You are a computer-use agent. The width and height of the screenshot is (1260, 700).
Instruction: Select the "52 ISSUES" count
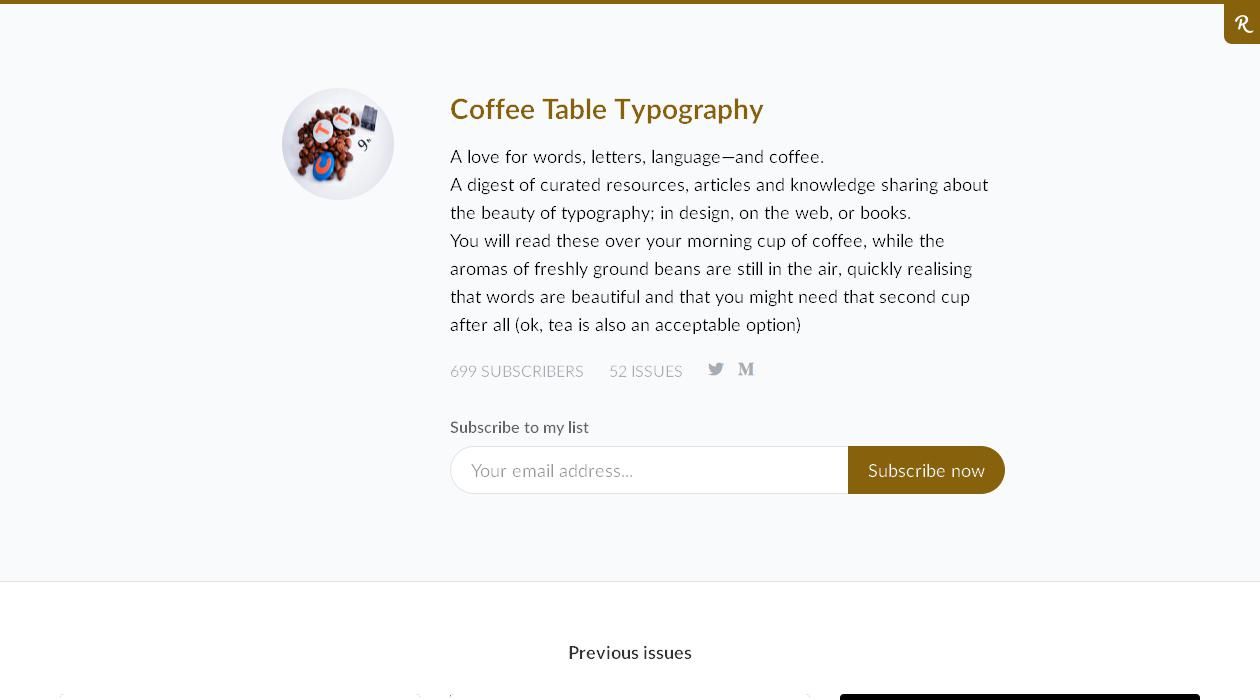646,371
